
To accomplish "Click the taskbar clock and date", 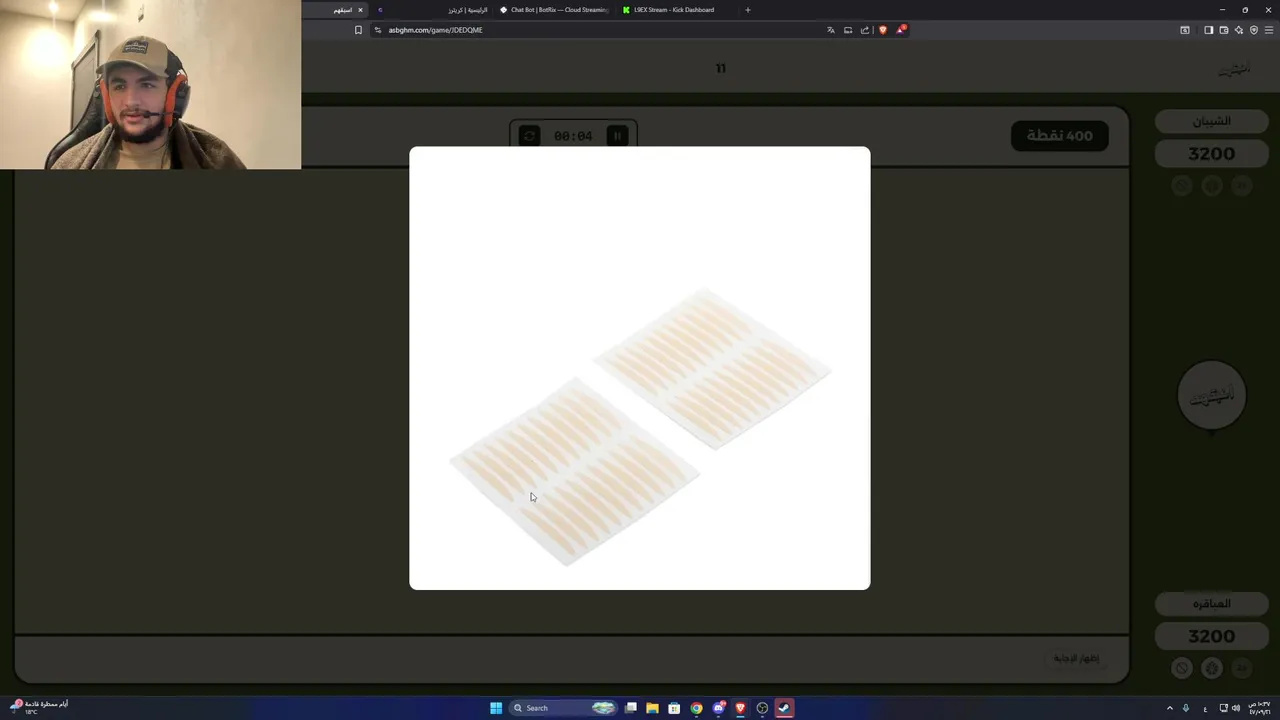I will (1259, 708).
